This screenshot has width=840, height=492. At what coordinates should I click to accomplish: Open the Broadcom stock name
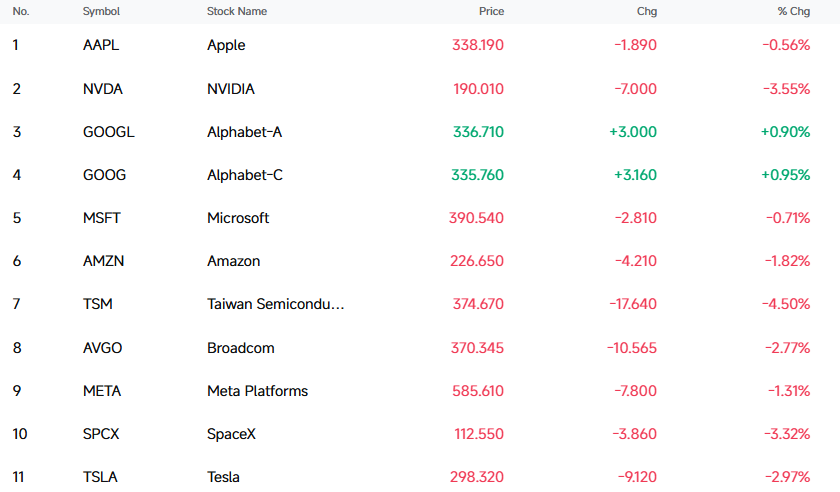click(x=241, y=348)
